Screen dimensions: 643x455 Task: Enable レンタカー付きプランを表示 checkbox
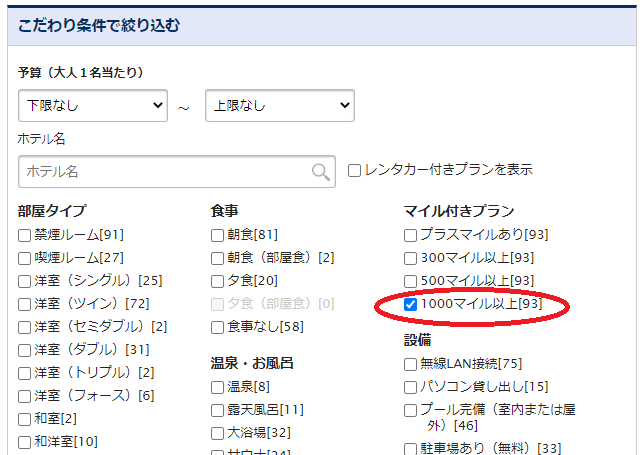click(x=354, y=170)
